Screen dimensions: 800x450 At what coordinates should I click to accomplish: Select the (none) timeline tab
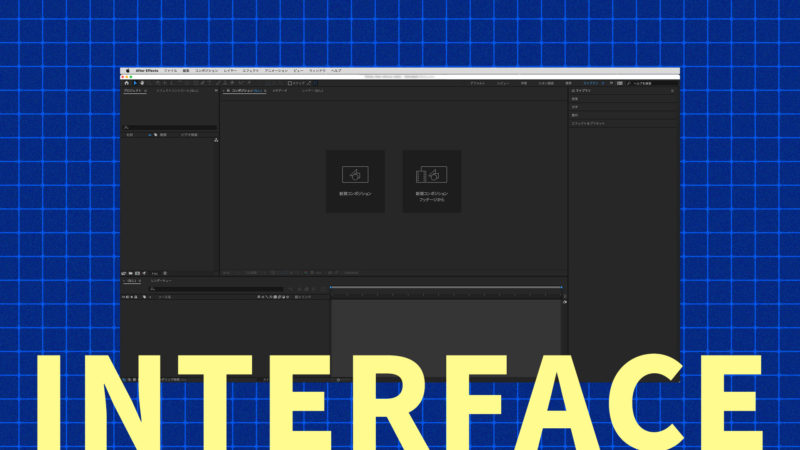133,281
